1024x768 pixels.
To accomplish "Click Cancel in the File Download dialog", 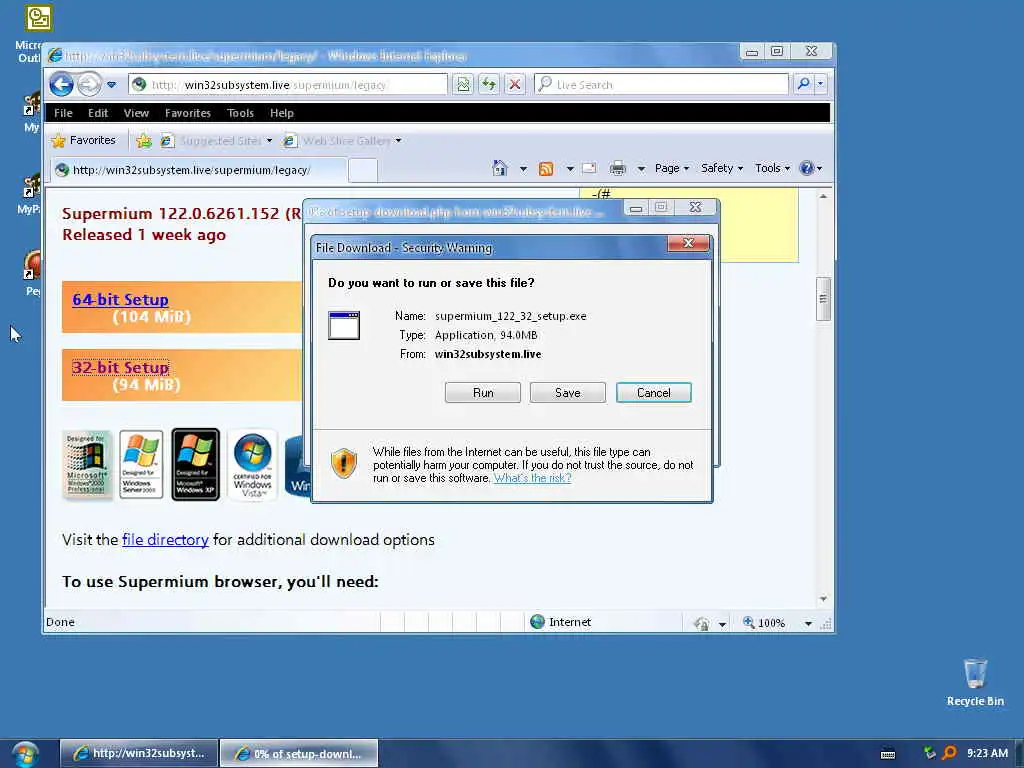I will [x=654, y=392].
